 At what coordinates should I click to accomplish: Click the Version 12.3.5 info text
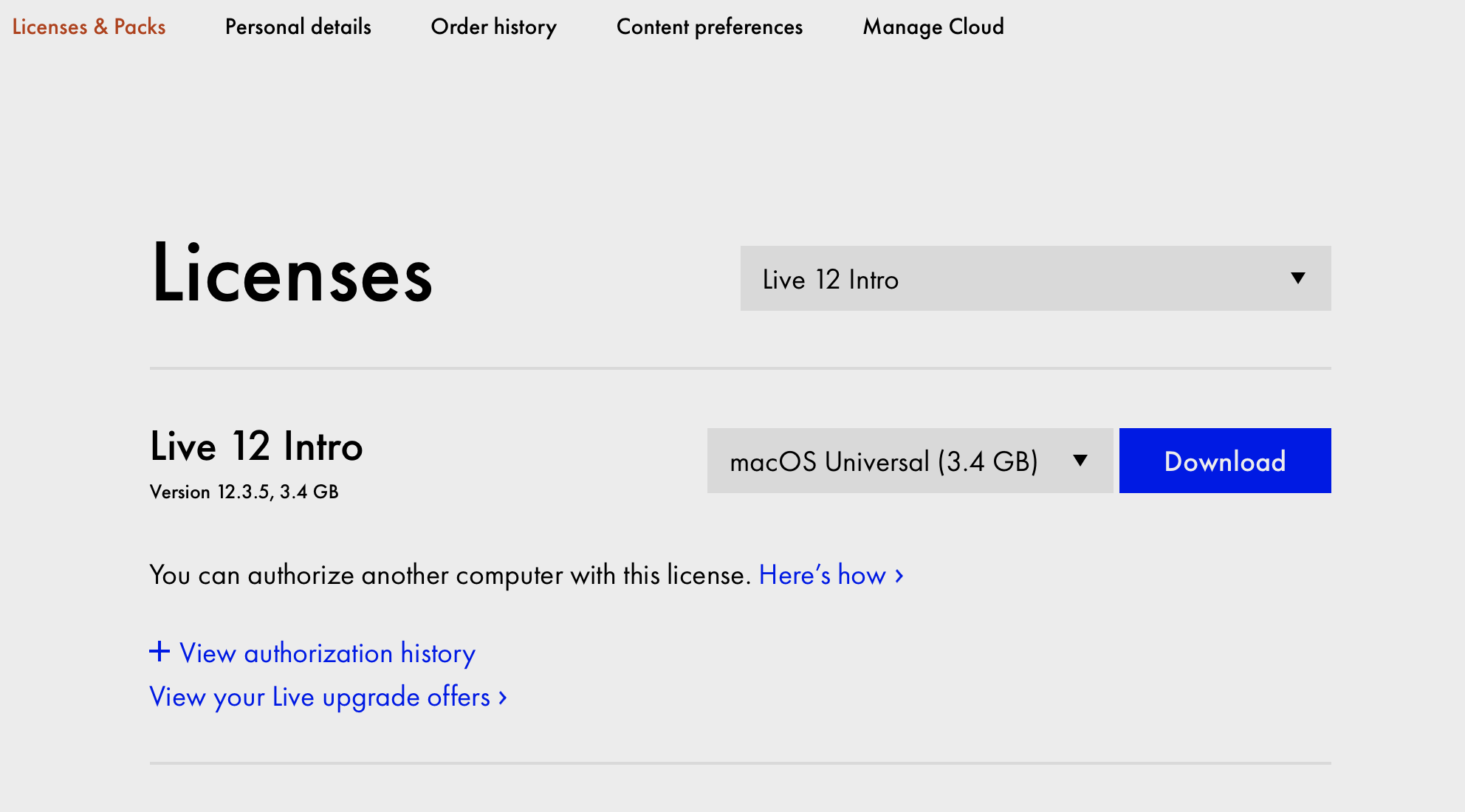[x=244, y=492]
